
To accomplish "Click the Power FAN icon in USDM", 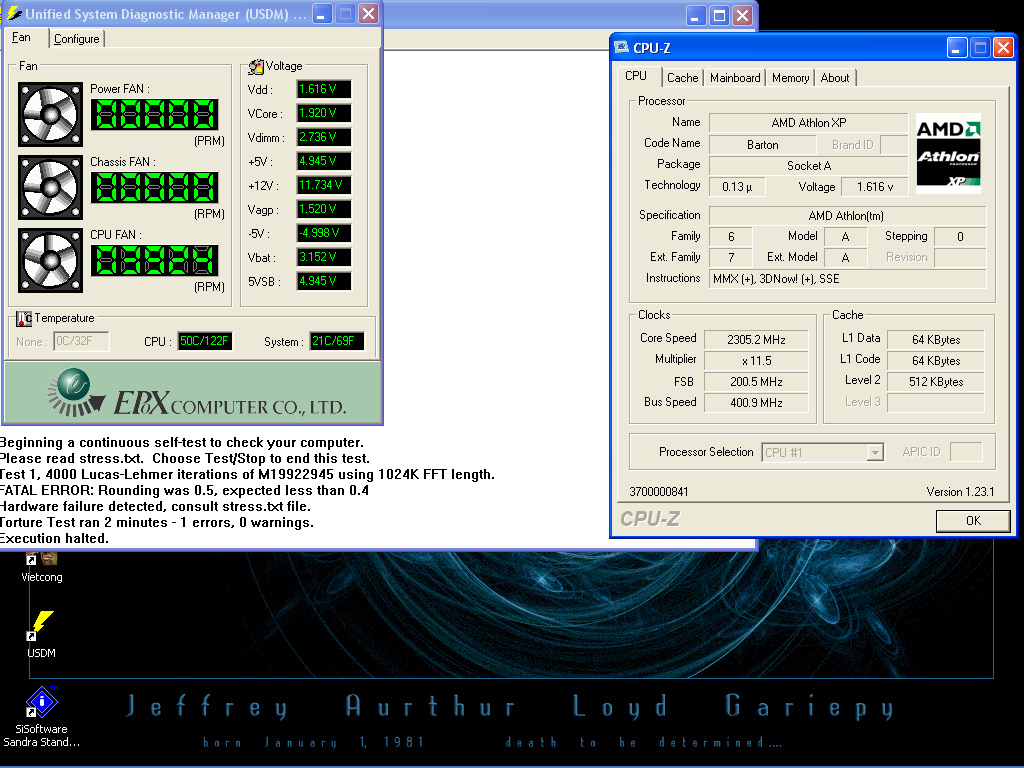I will [50, 114].
